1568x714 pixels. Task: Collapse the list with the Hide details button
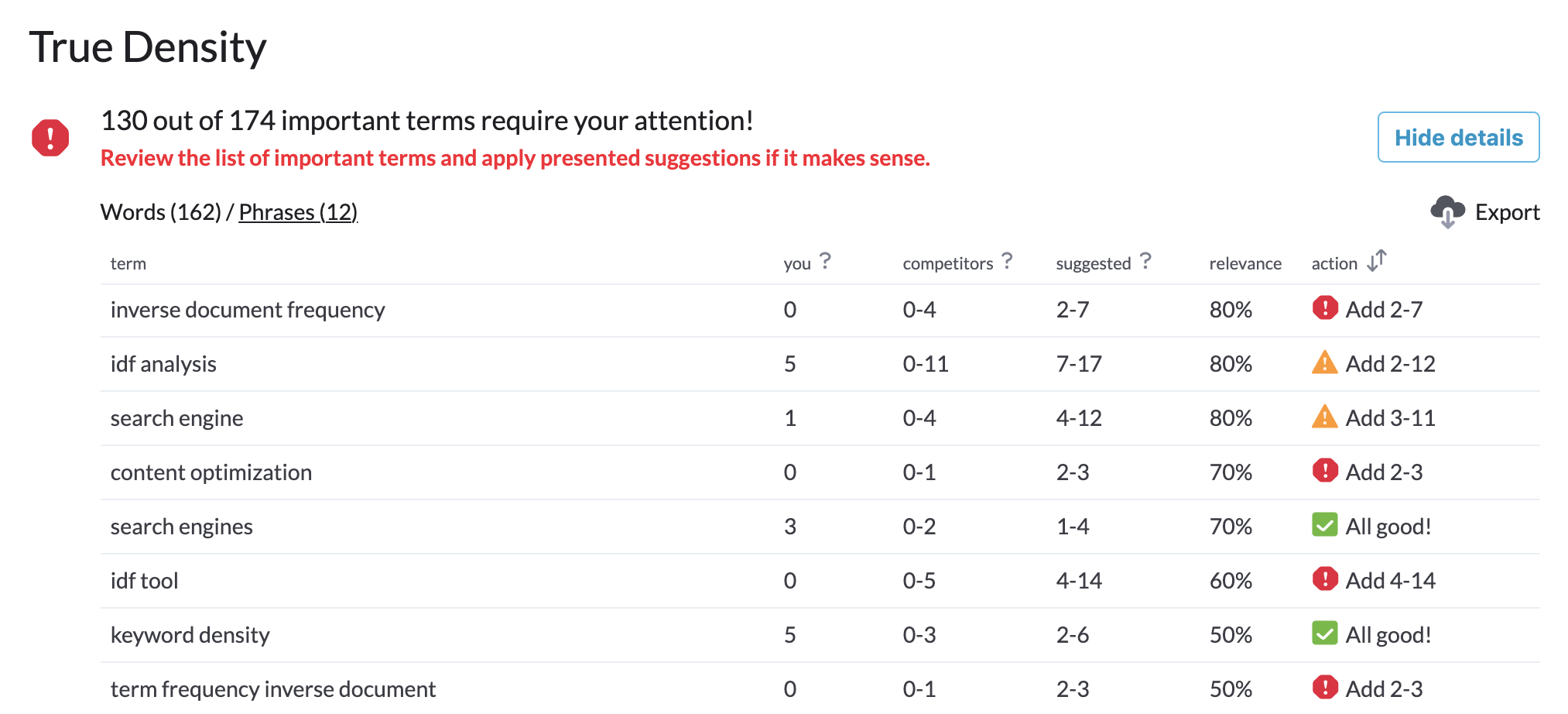point(1458,137)
